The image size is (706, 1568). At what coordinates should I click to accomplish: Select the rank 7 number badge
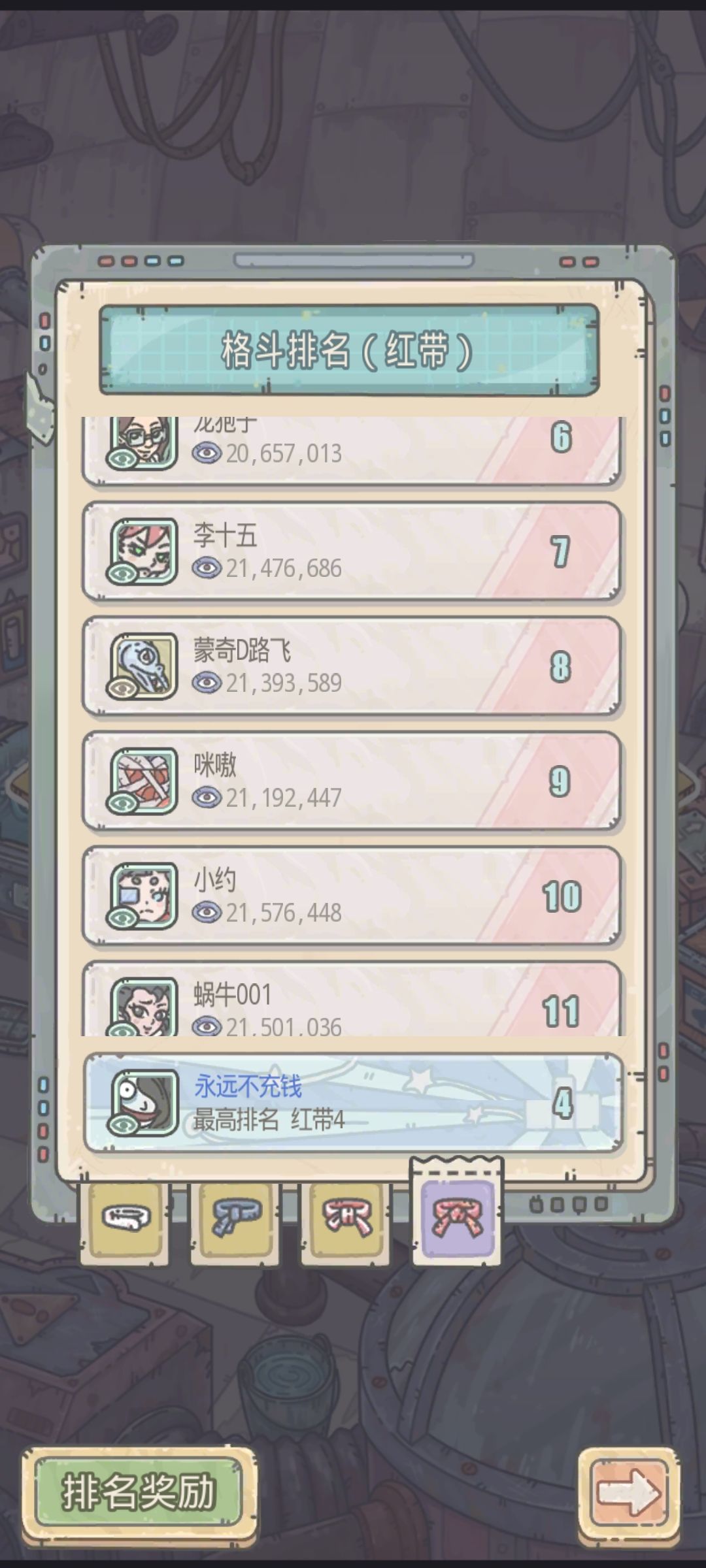pyautogui.click(x=560, y=552)
